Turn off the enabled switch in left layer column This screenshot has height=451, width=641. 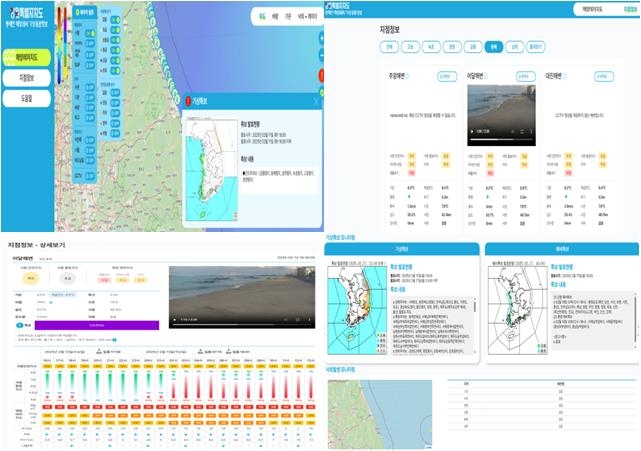tap(90, 33)
